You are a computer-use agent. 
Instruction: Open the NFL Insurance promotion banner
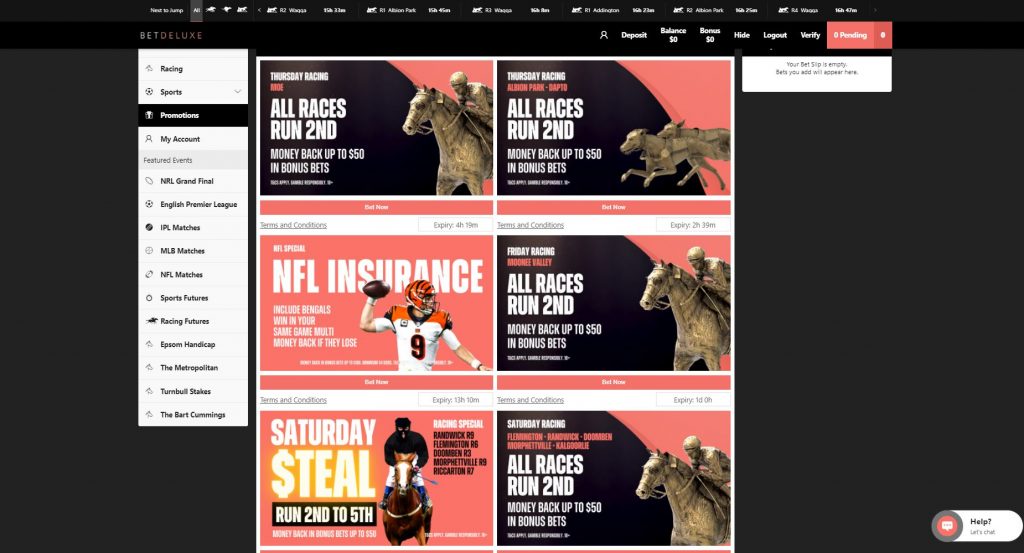376,303
